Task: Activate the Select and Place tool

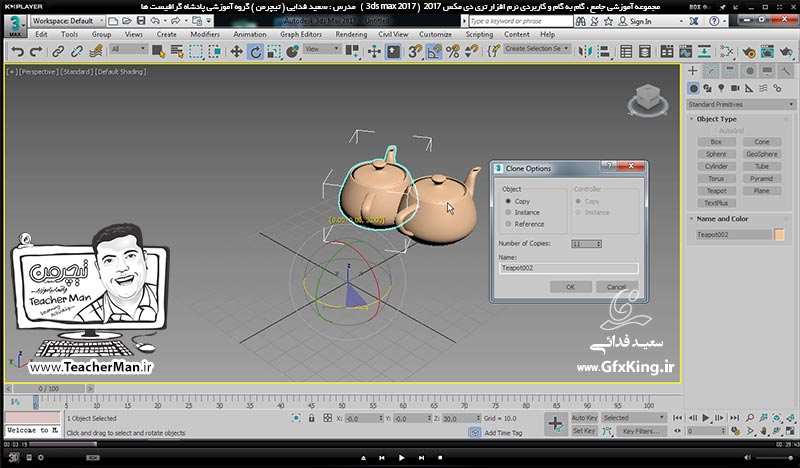Action: coord(293,52)
